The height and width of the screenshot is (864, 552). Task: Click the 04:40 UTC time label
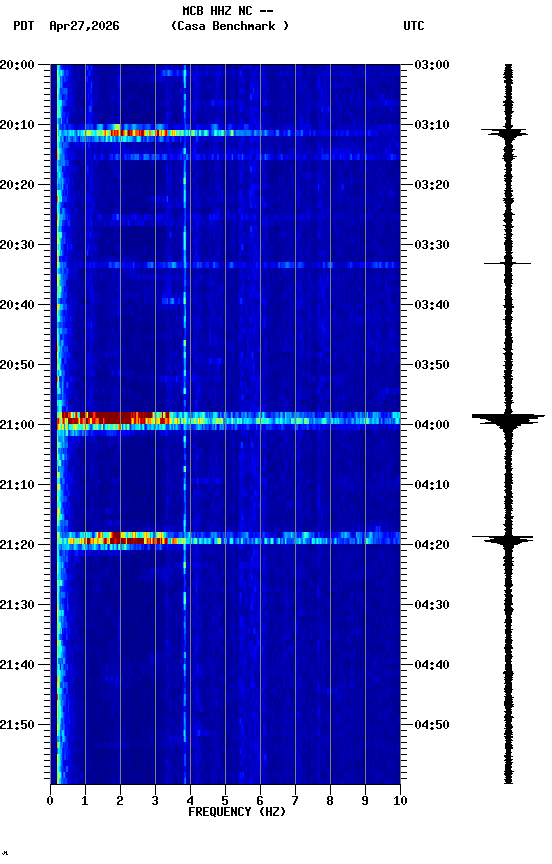pyautogui.click(x=432, y=665)
